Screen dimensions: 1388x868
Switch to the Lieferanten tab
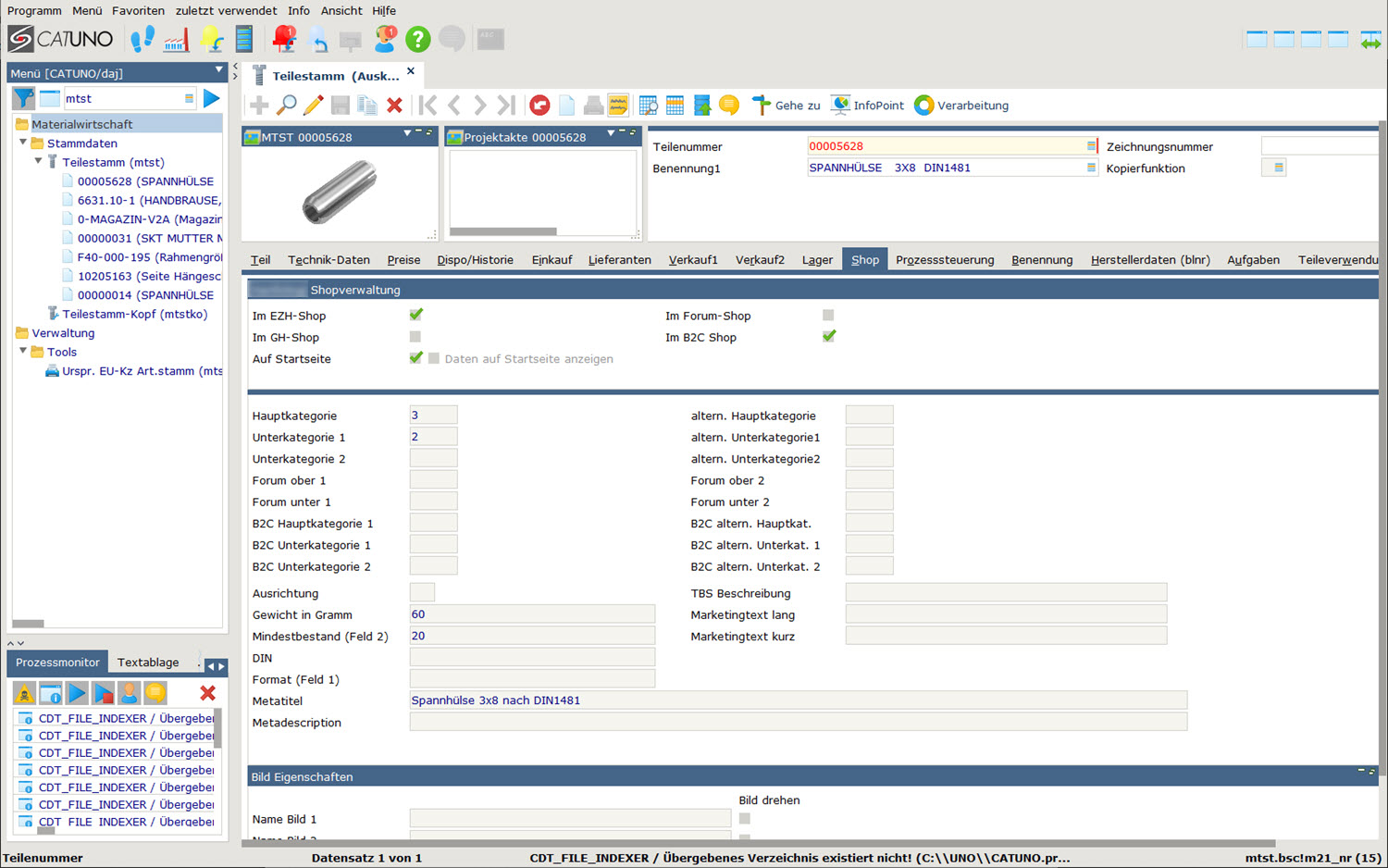point(619,260)
